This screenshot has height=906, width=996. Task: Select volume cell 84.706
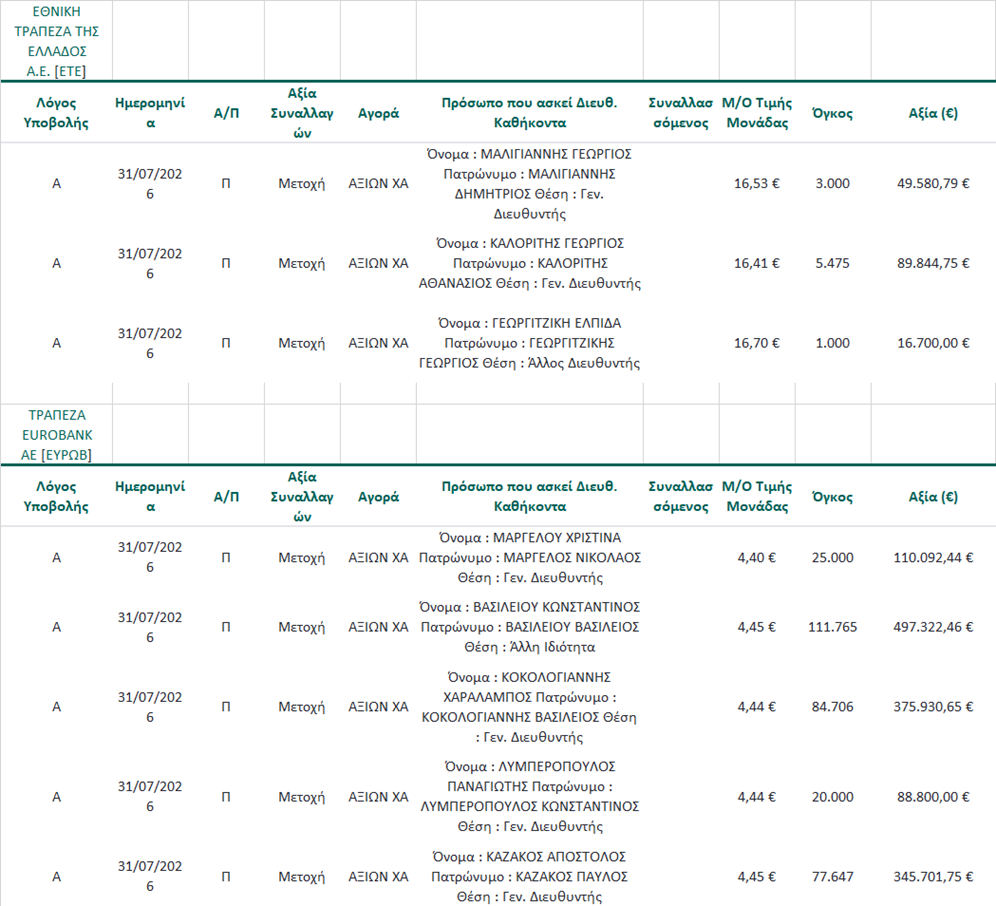tap(833, 707)
